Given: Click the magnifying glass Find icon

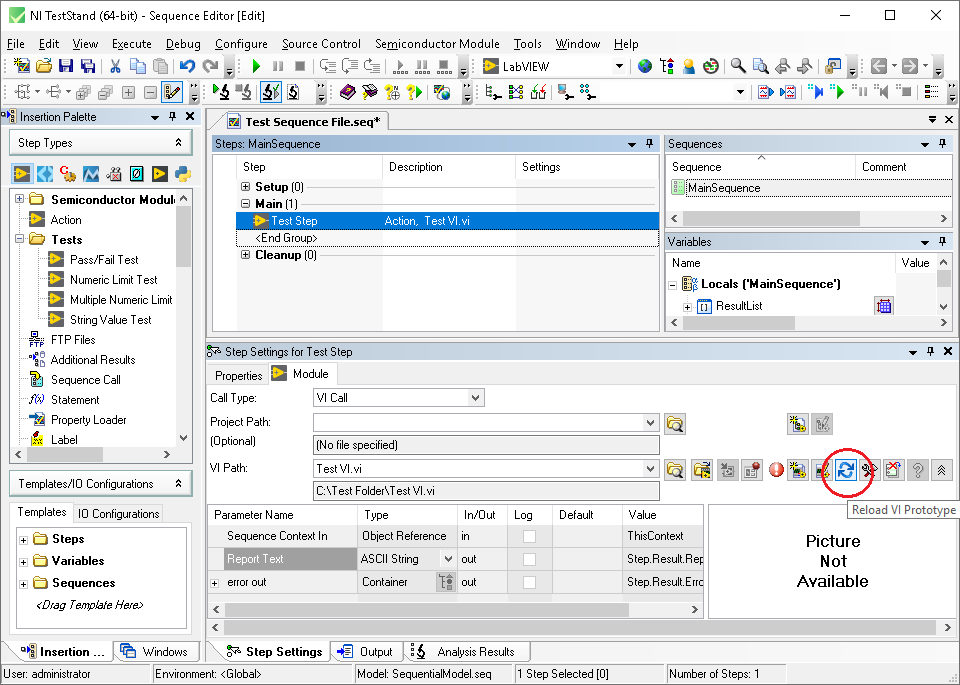Looking at the screenshot, I should tap(738, 66).
